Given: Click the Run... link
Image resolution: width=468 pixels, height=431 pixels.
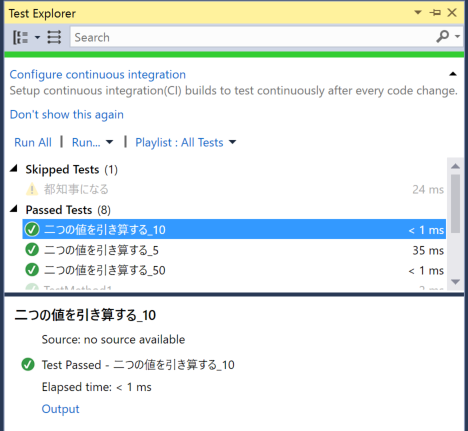Looking at the screenshot, I should click(86, 142).
